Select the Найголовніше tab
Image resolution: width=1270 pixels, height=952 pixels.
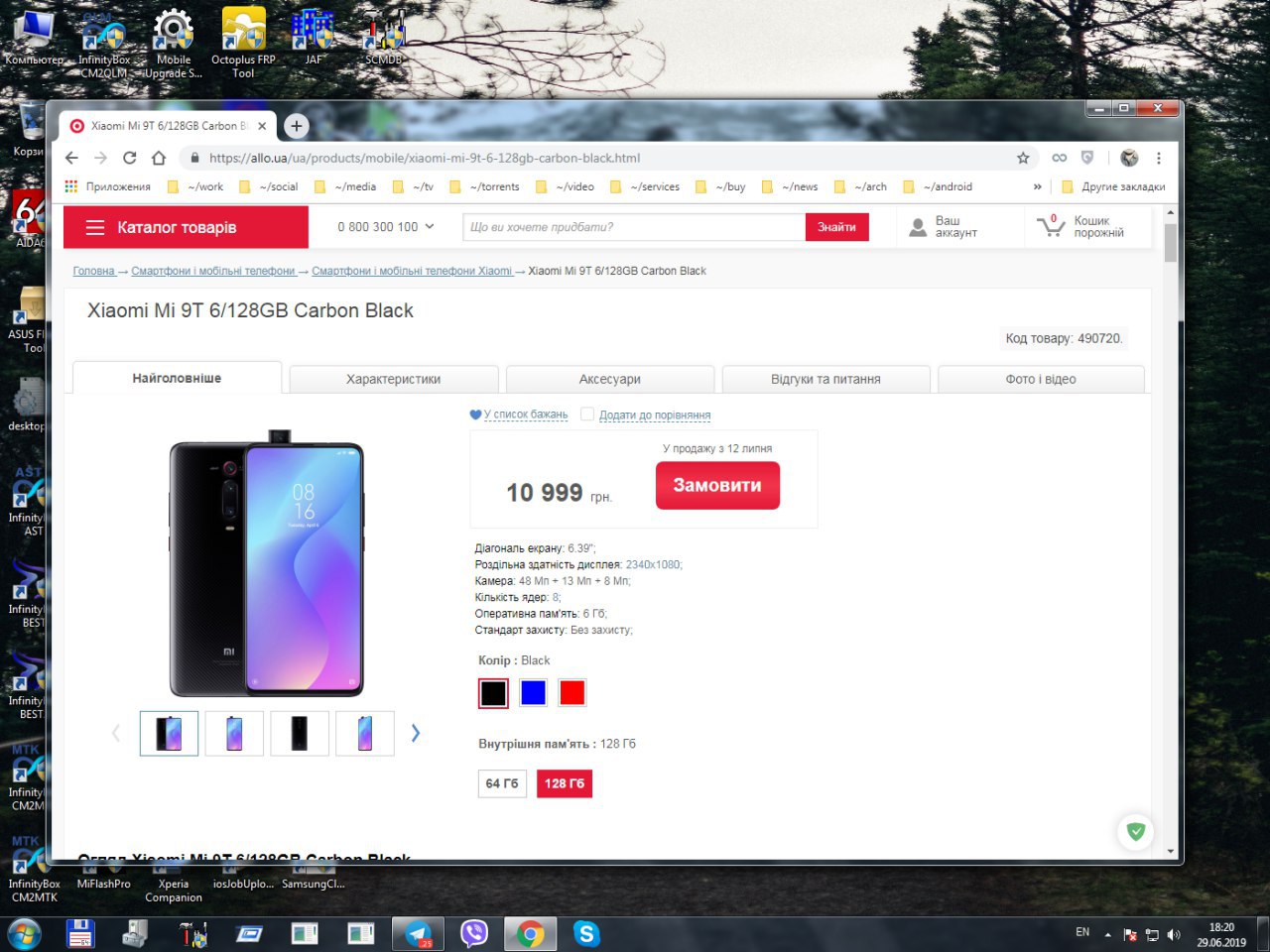pos(178,378)
